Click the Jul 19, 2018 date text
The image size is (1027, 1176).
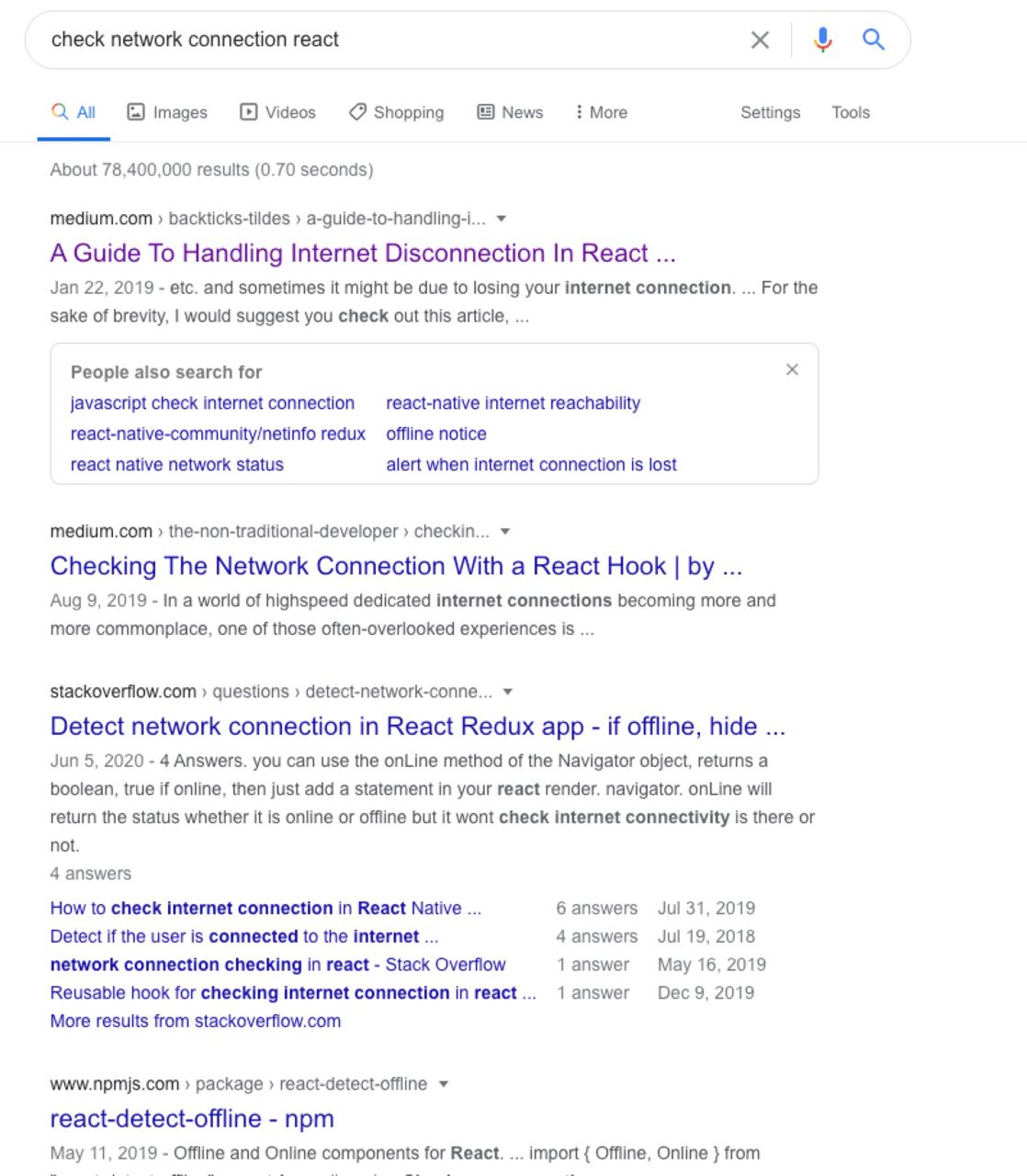[706, 936]
